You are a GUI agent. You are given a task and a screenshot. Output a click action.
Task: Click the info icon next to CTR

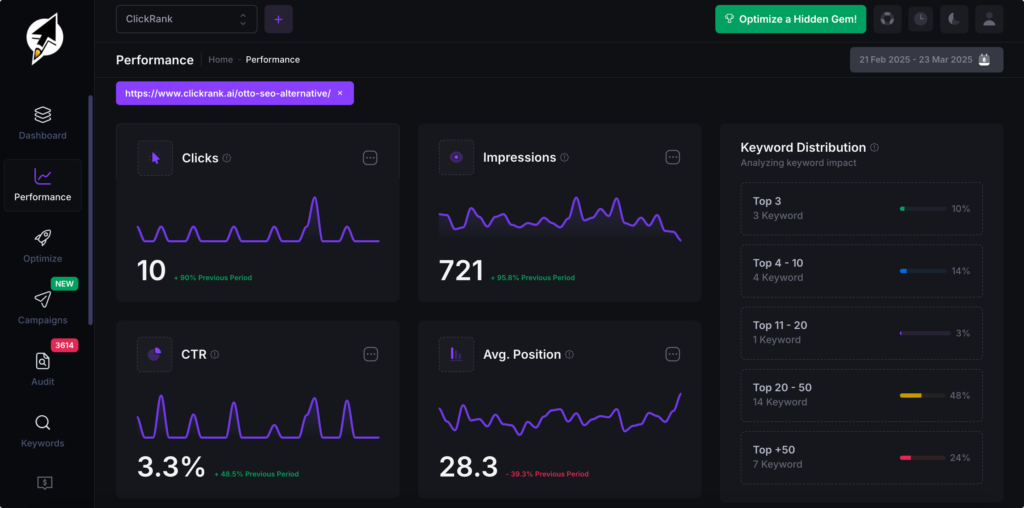(x=215, y=355)
